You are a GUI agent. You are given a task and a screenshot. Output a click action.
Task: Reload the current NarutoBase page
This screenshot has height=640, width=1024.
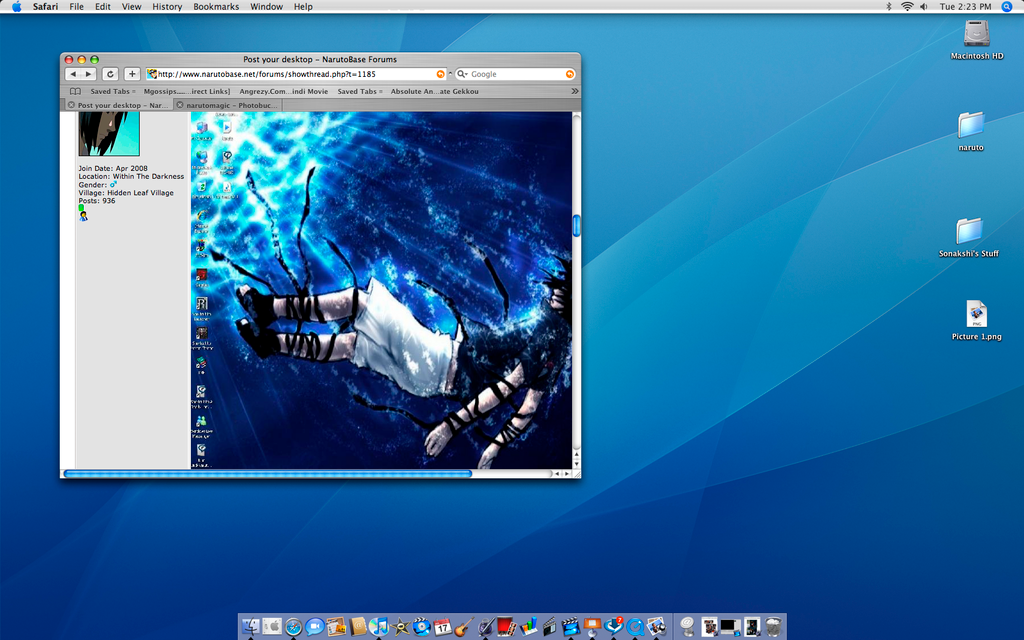pyautogui.click(x=110, y=74)
